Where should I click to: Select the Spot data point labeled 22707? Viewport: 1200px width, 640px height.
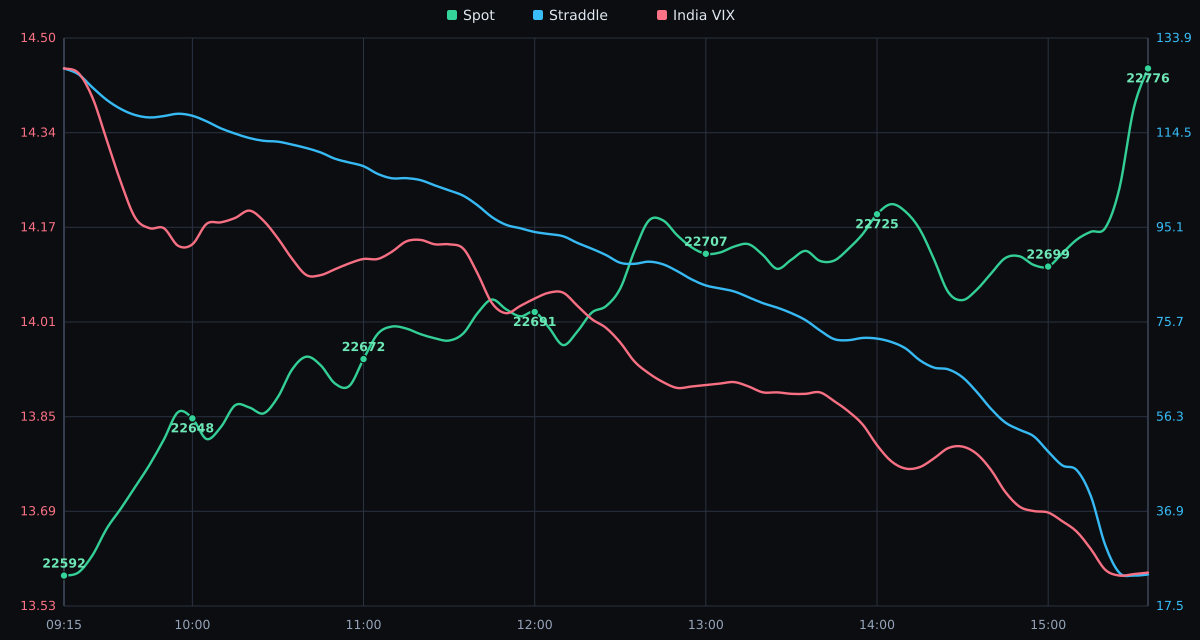(x=705, y=253)
